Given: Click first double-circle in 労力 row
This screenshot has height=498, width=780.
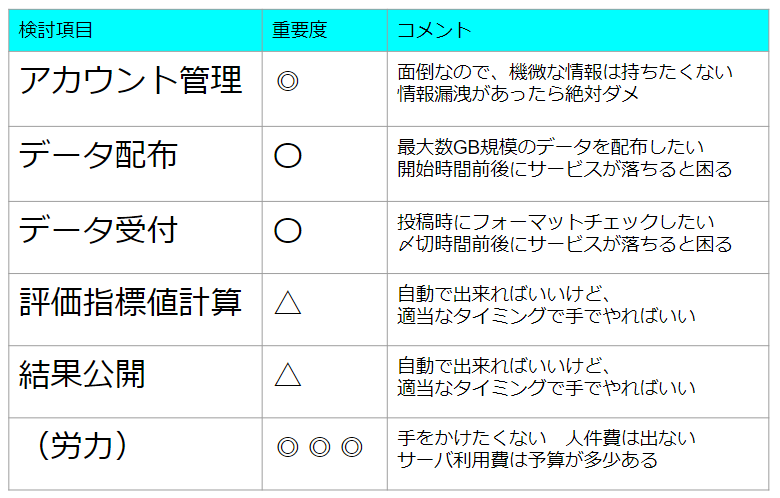Looking at the screenshot, I should click(x=287, y=447).
